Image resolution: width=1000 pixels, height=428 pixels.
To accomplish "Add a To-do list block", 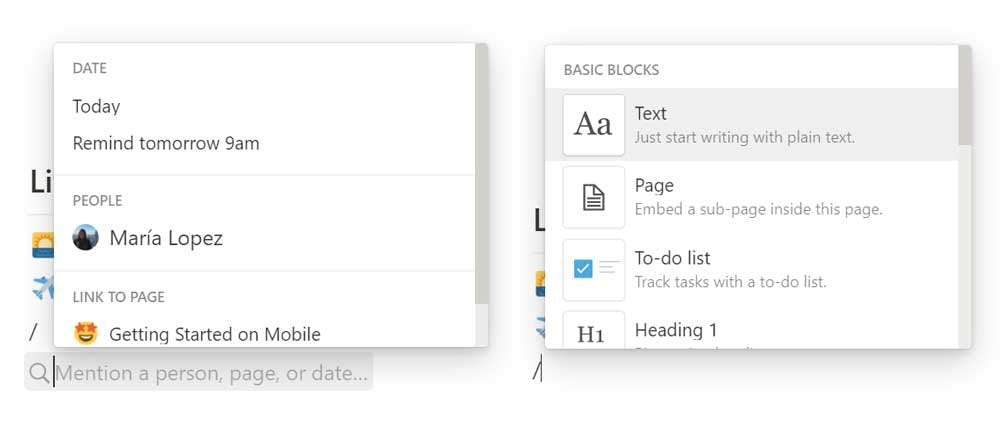I will (730, 269).
